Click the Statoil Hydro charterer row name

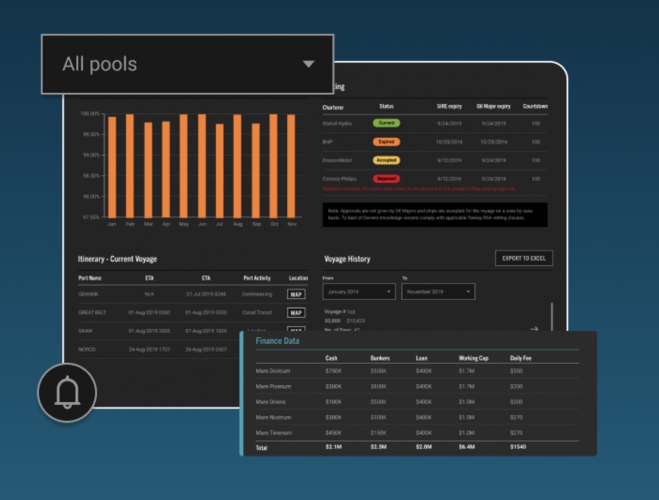pos(337,124)
